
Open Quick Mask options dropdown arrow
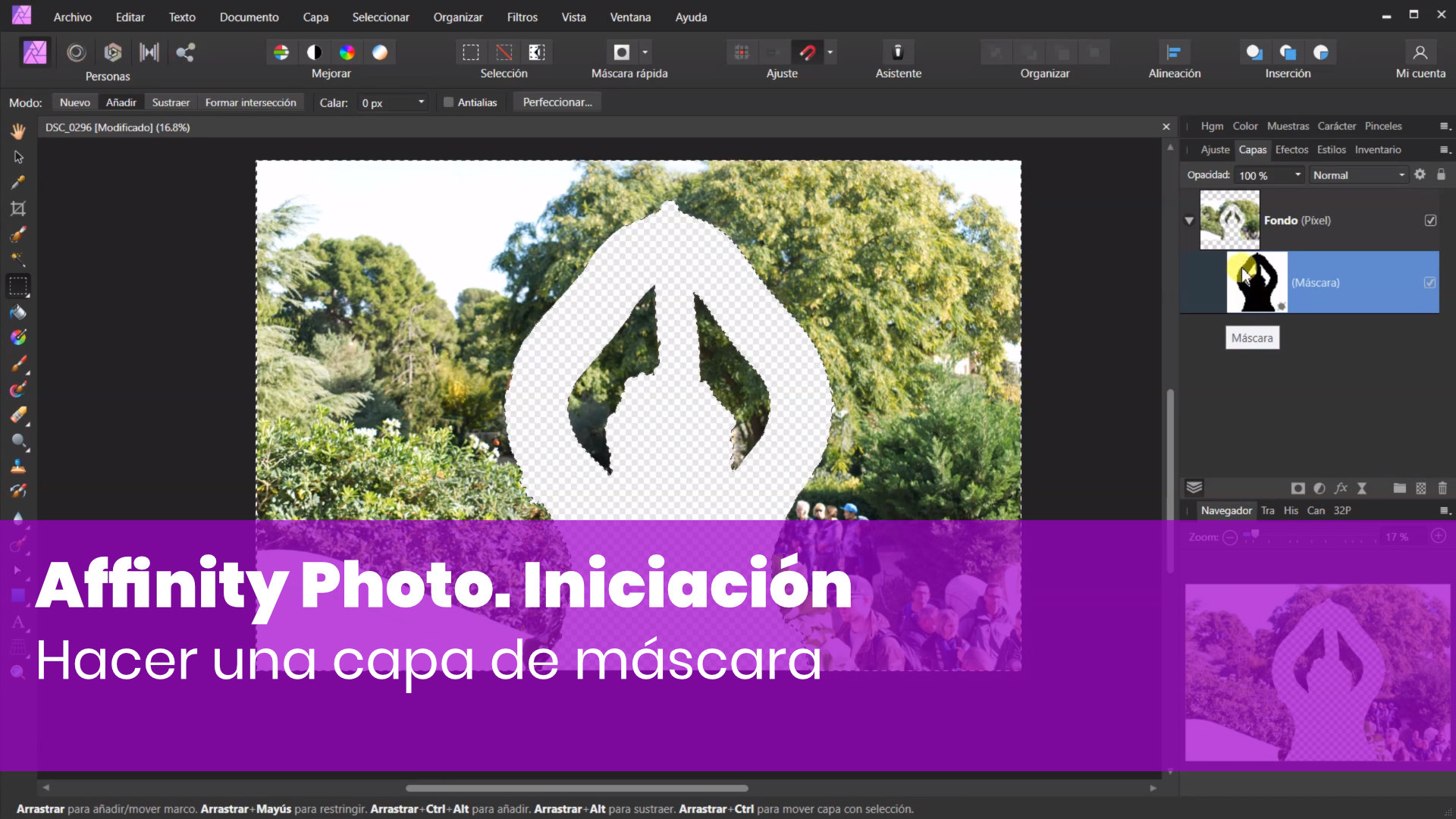tap(645, 52)
